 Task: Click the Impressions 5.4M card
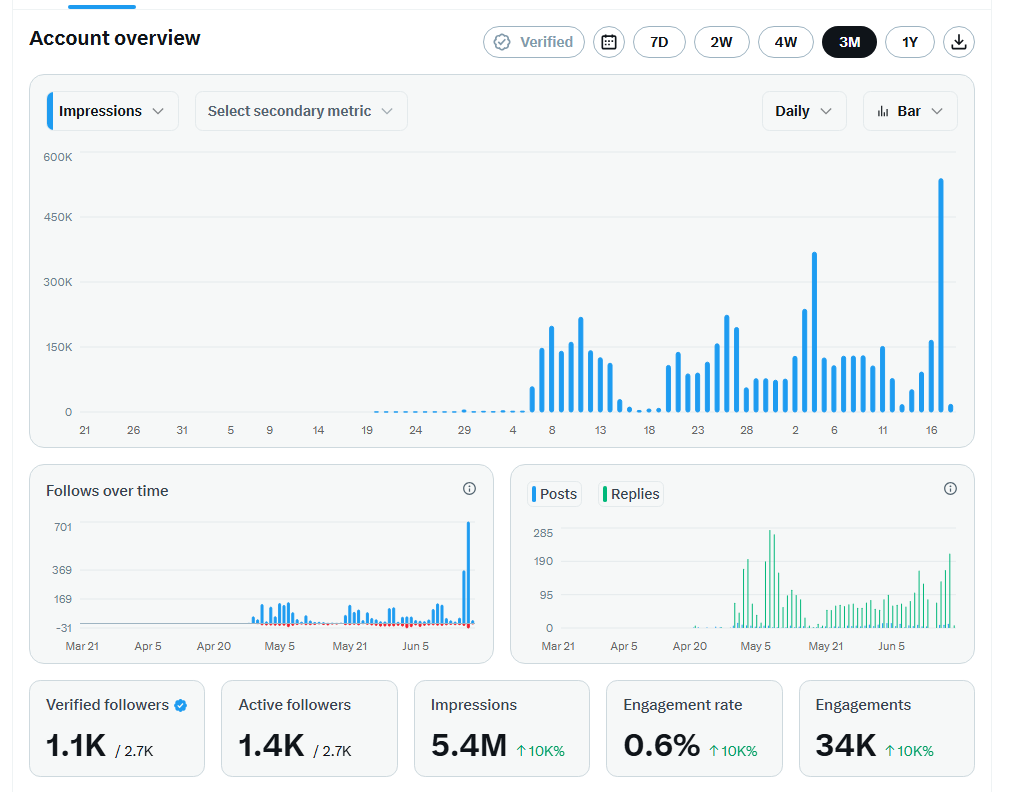coord(501,728)
